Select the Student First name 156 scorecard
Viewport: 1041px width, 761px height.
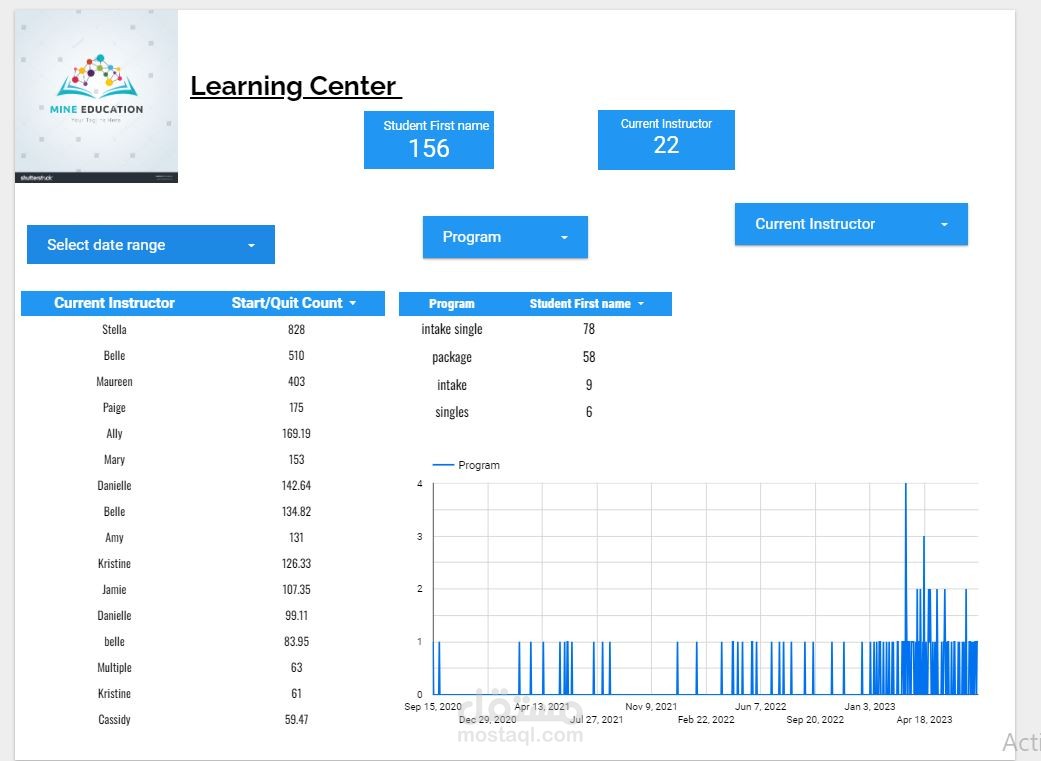[429, 139]
